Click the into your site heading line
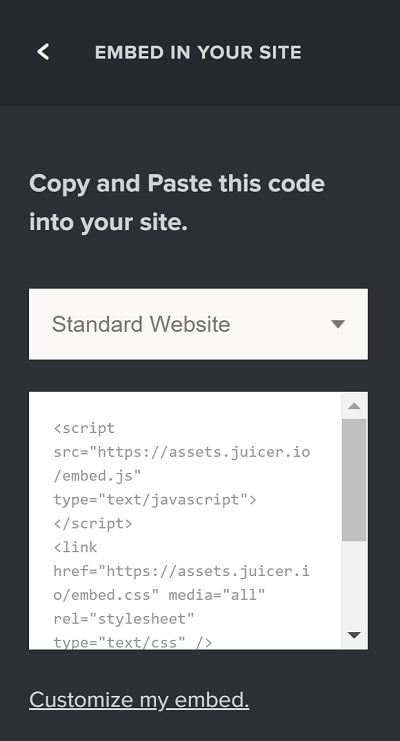Screen dimensions: 400x741 tap(109, 222)
